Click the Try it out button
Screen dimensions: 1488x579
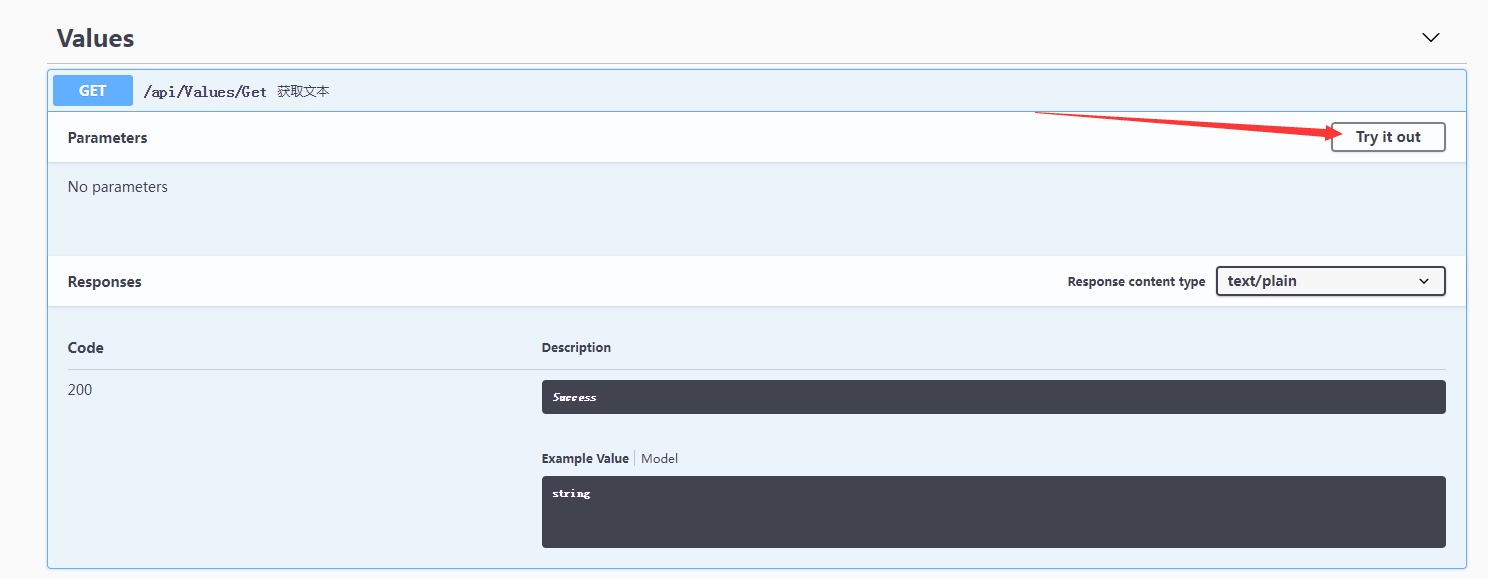pos(1388,137)
